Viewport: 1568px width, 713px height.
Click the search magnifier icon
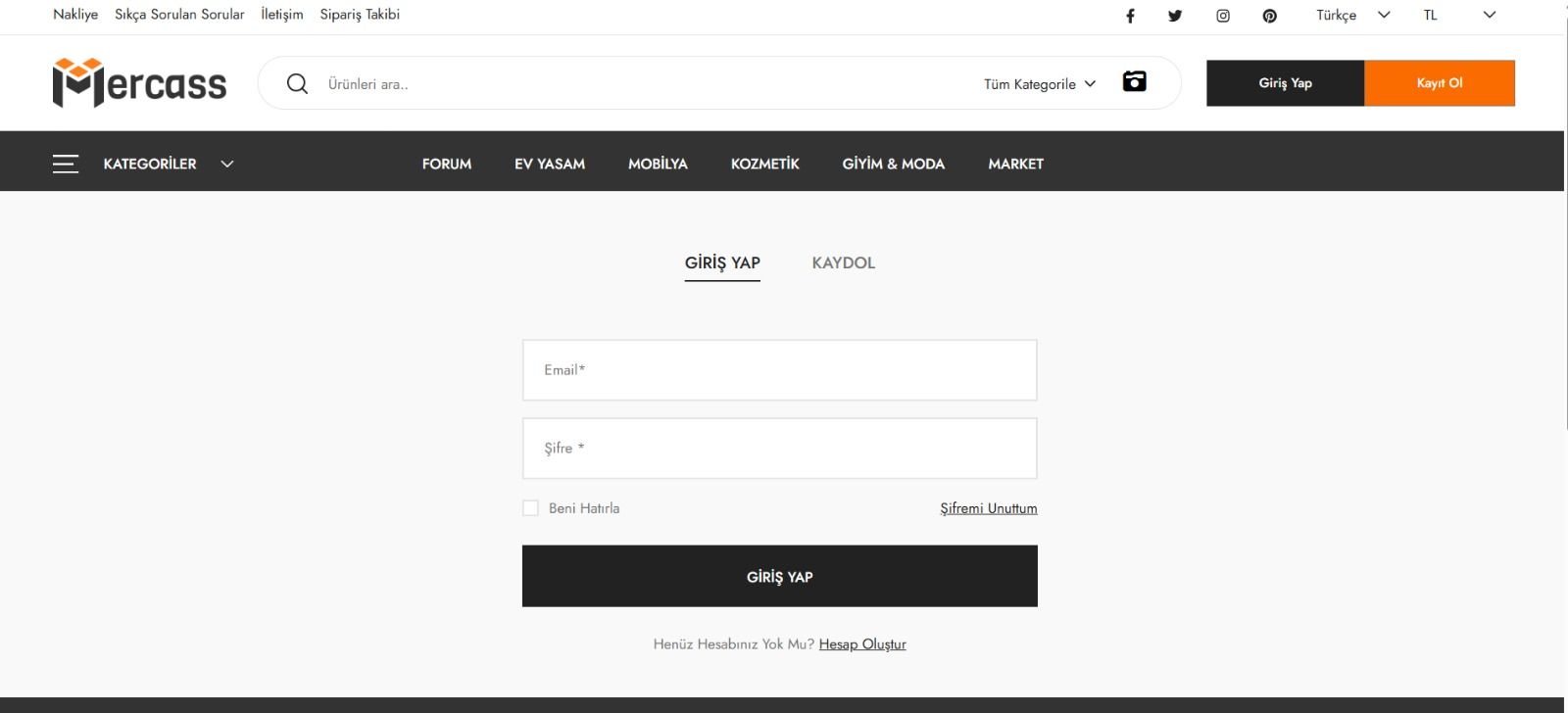(297, 84)
